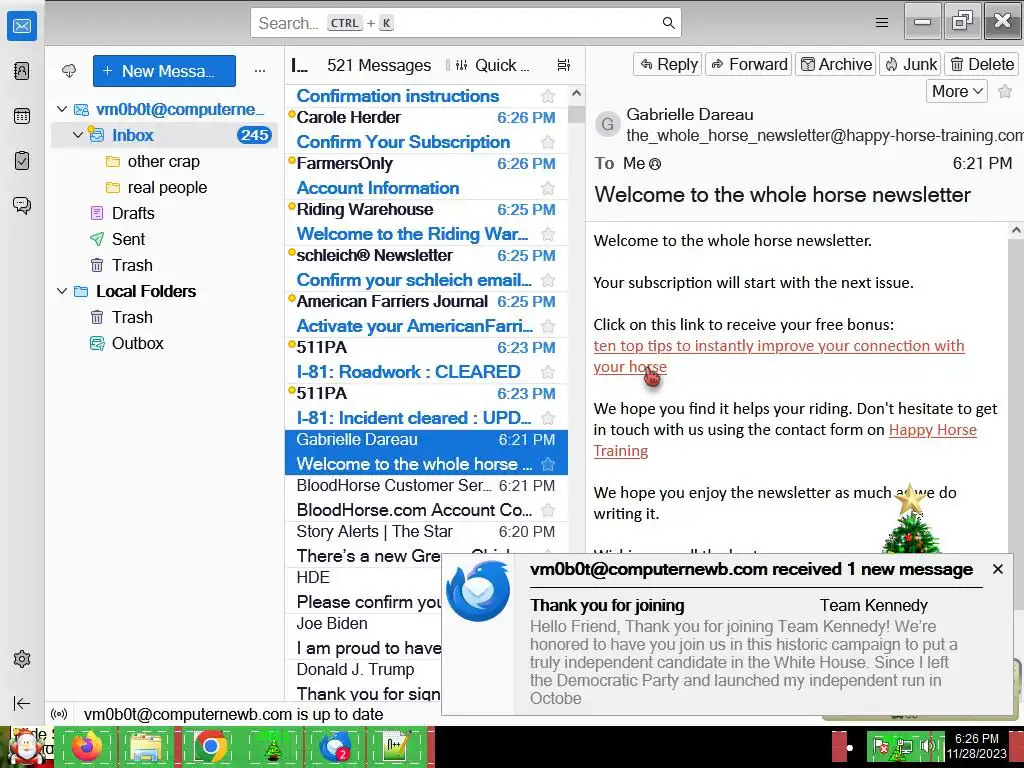Select the Inbox folder
1024x768 pixels.
(165, 135)
